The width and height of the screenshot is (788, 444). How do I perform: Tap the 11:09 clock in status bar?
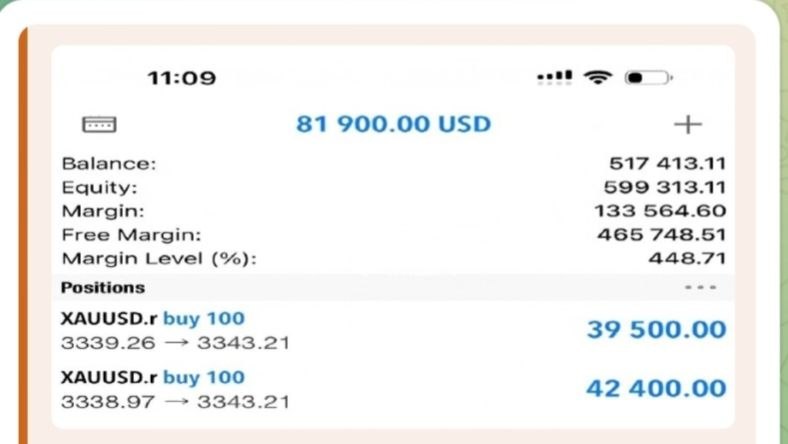[181, 78]
